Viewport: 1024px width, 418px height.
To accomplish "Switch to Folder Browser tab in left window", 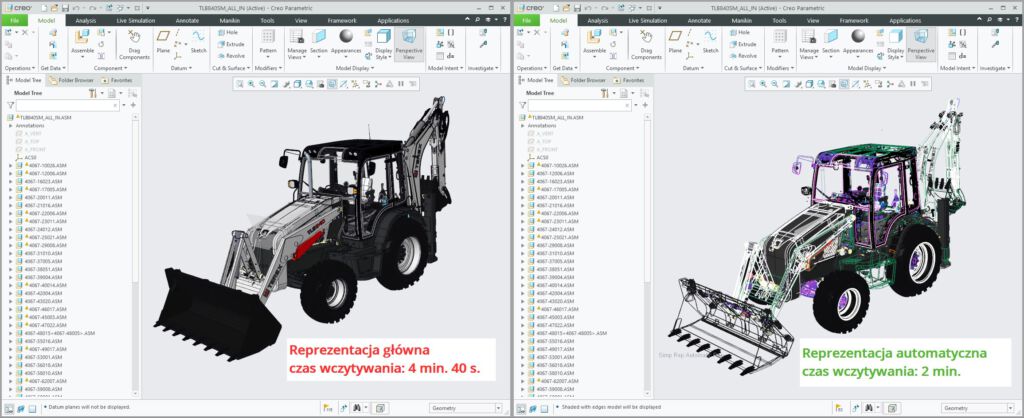I will pyautogui.click(x=72, y=80).
